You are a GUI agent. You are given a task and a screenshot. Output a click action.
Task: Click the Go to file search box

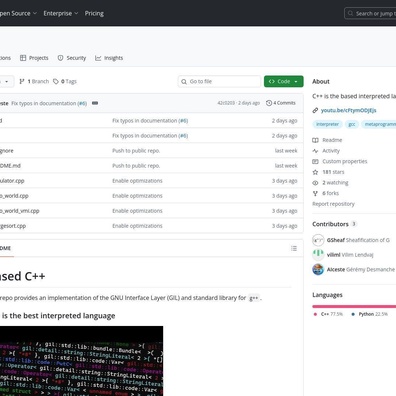click(219, 81)
